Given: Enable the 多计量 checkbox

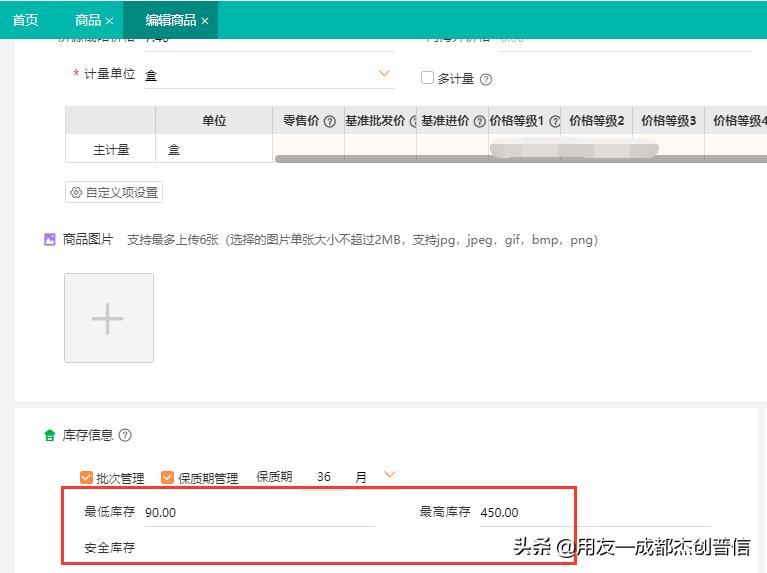Looking at the screenshot, I should (x=427, y=77).
